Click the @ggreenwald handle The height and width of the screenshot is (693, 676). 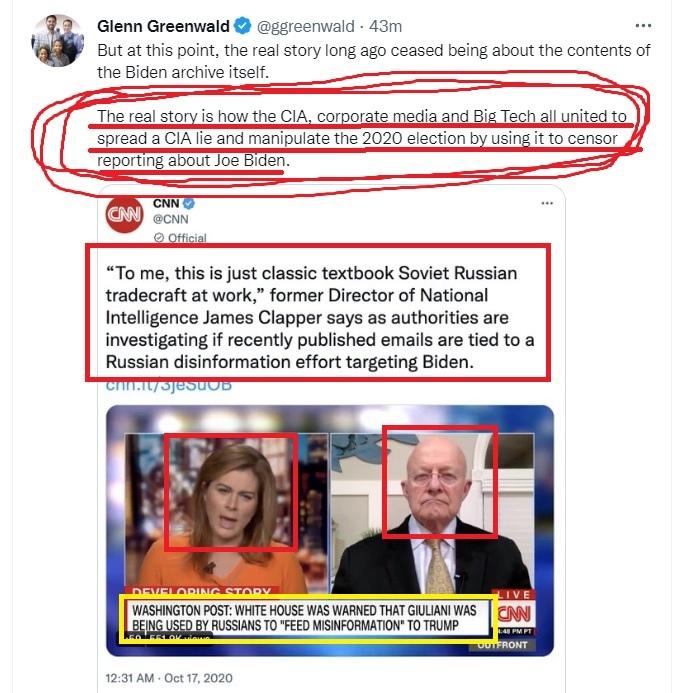pos(305,27)
